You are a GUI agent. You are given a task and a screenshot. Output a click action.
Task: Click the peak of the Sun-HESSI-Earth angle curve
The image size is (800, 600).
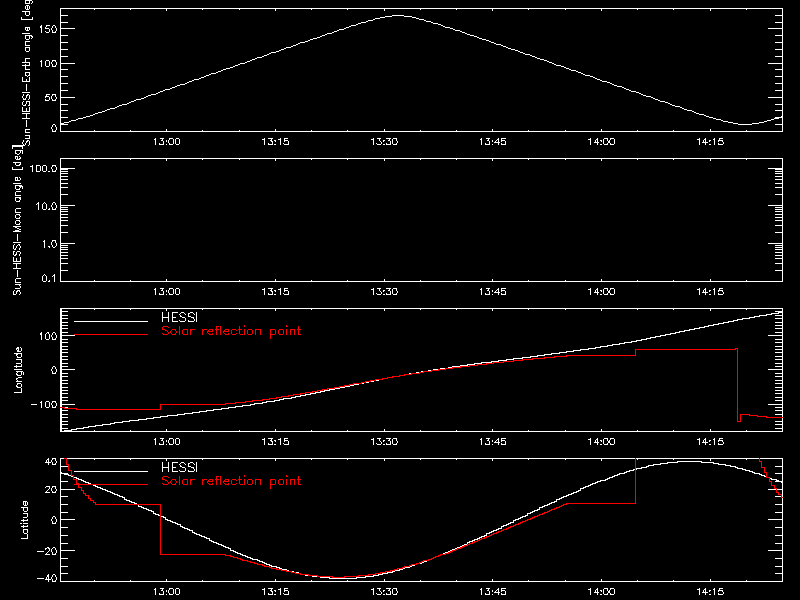397,16
